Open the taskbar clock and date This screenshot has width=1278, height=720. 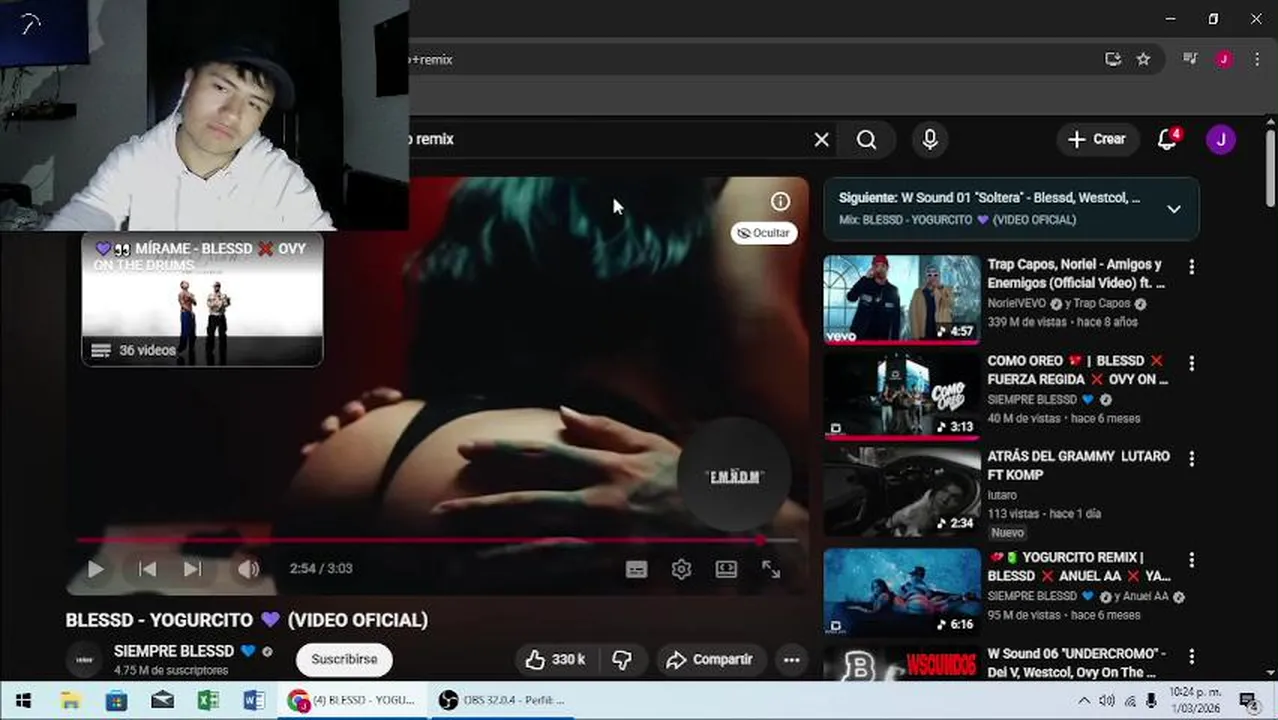coord(1195,701)
